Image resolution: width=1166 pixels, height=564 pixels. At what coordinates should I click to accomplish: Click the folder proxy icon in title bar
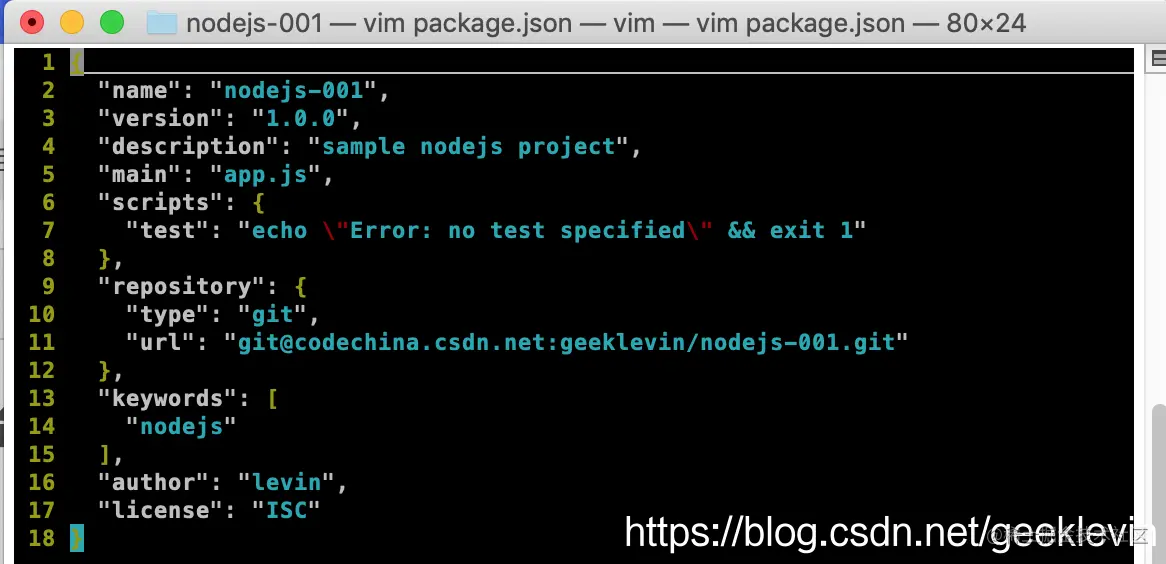coord(161,23)
